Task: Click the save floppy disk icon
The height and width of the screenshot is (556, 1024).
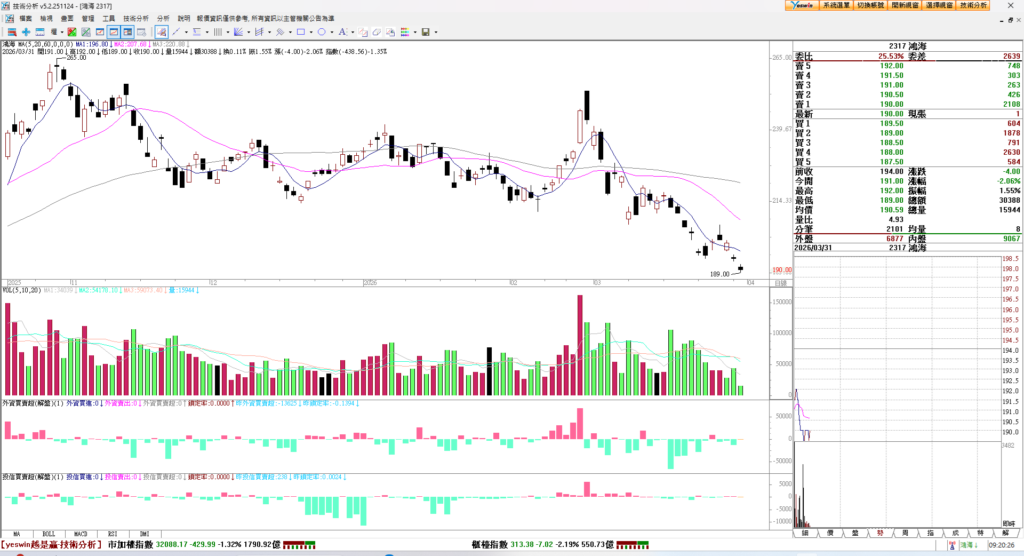Action: [425, 32]
